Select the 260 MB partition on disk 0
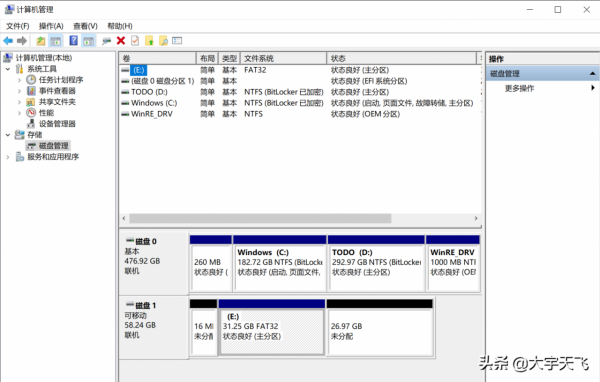The image size is (600, 382). 211,264
